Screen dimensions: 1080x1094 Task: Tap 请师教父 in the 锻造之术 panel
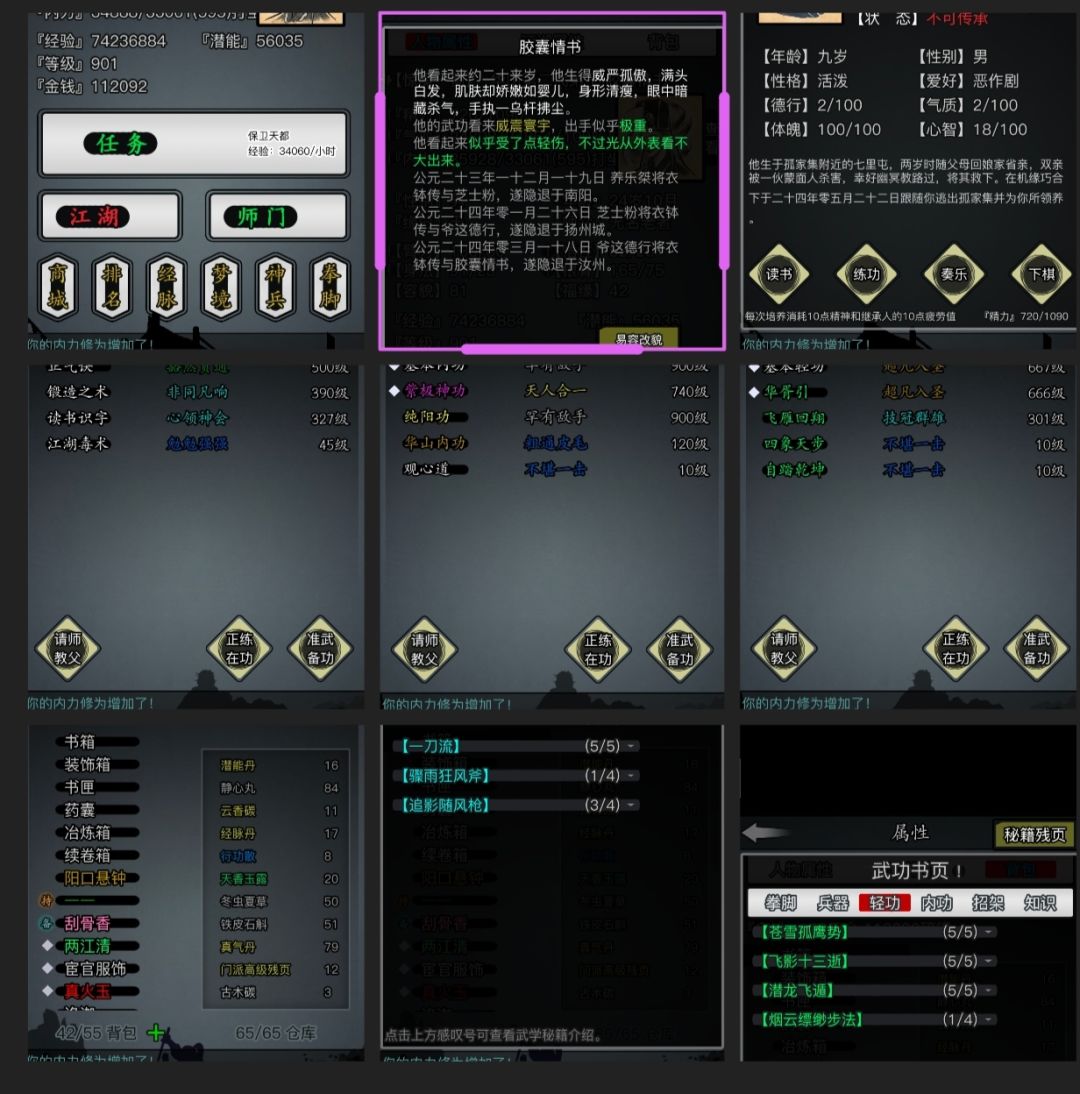click(x=68, y=648)
